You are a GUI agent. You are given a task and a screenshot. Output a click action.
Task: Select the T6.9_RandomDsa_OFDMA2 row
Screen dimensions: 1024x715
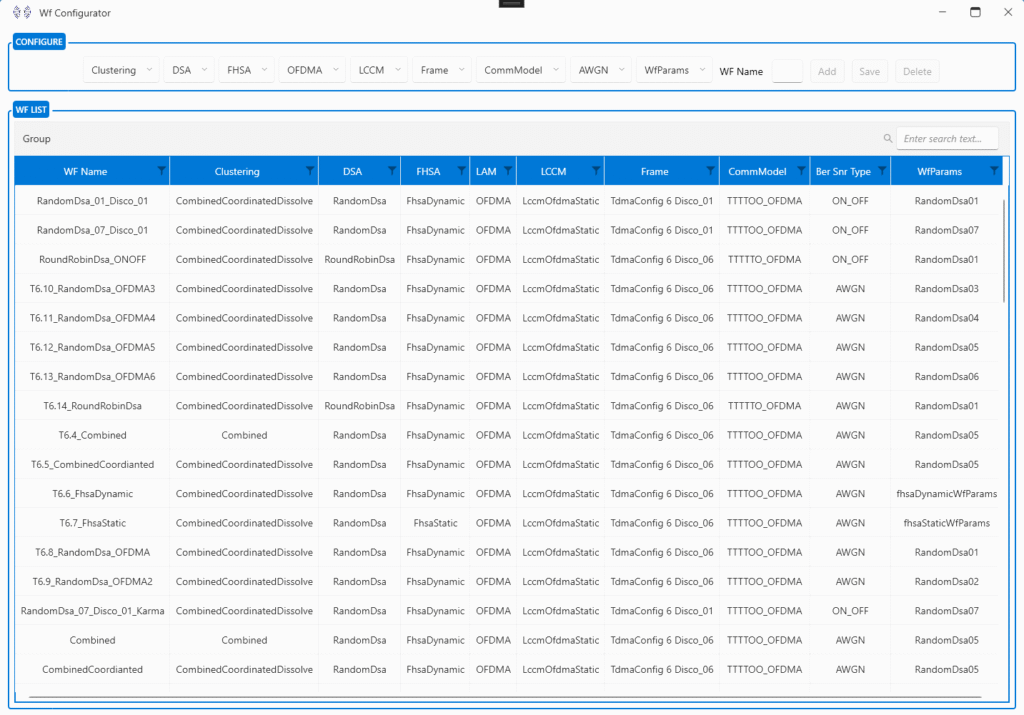point(506,581)
